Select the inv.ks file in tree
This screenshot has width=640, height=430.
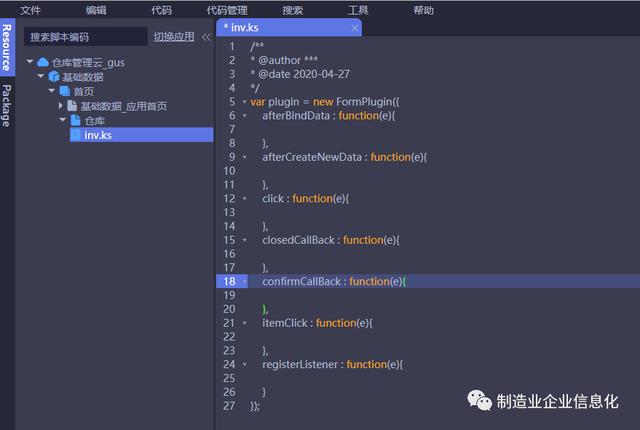[x=142, y=135]
